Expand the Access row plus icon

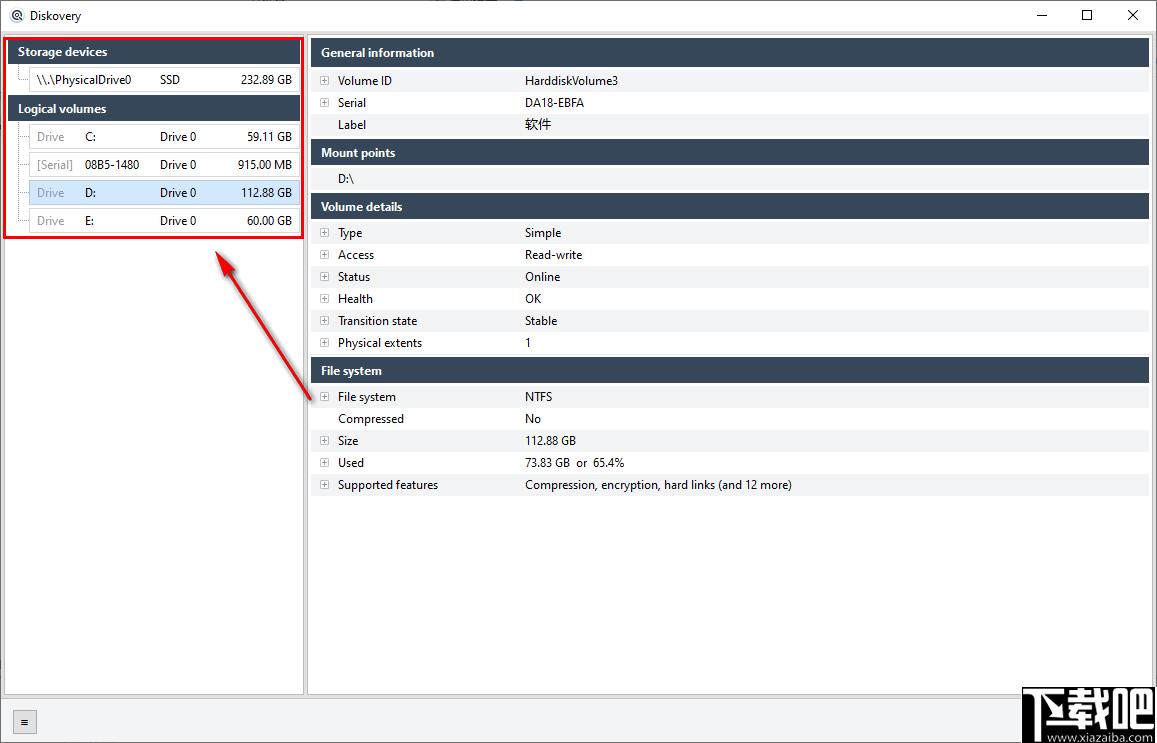(x=325, y=255)
